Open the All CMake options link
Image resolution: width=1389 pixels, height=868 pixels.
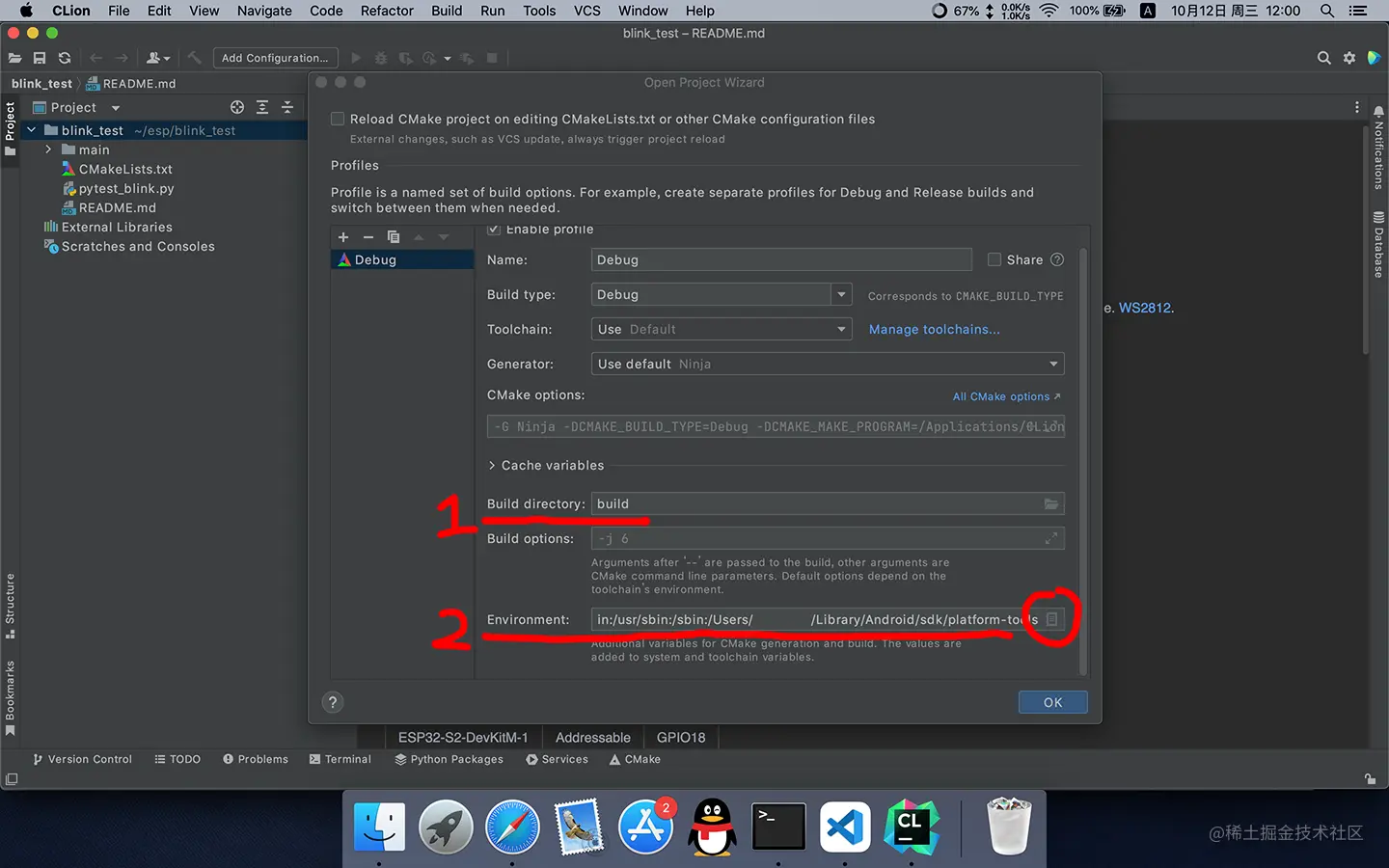1006,396
